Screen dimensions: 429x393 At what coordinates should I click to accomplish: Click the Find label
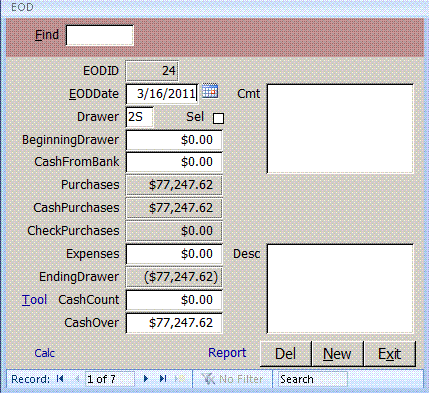click(47, 35)
